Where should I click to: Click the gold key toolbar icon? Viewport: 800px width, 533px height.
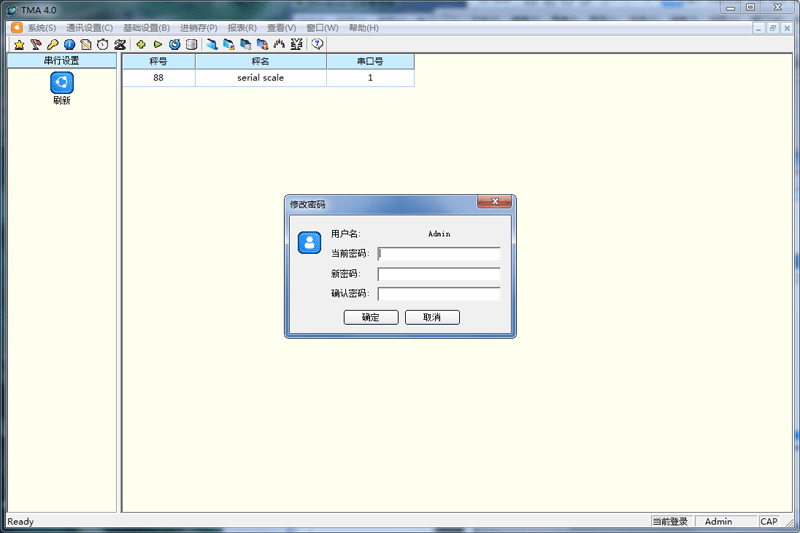point(52,44)
